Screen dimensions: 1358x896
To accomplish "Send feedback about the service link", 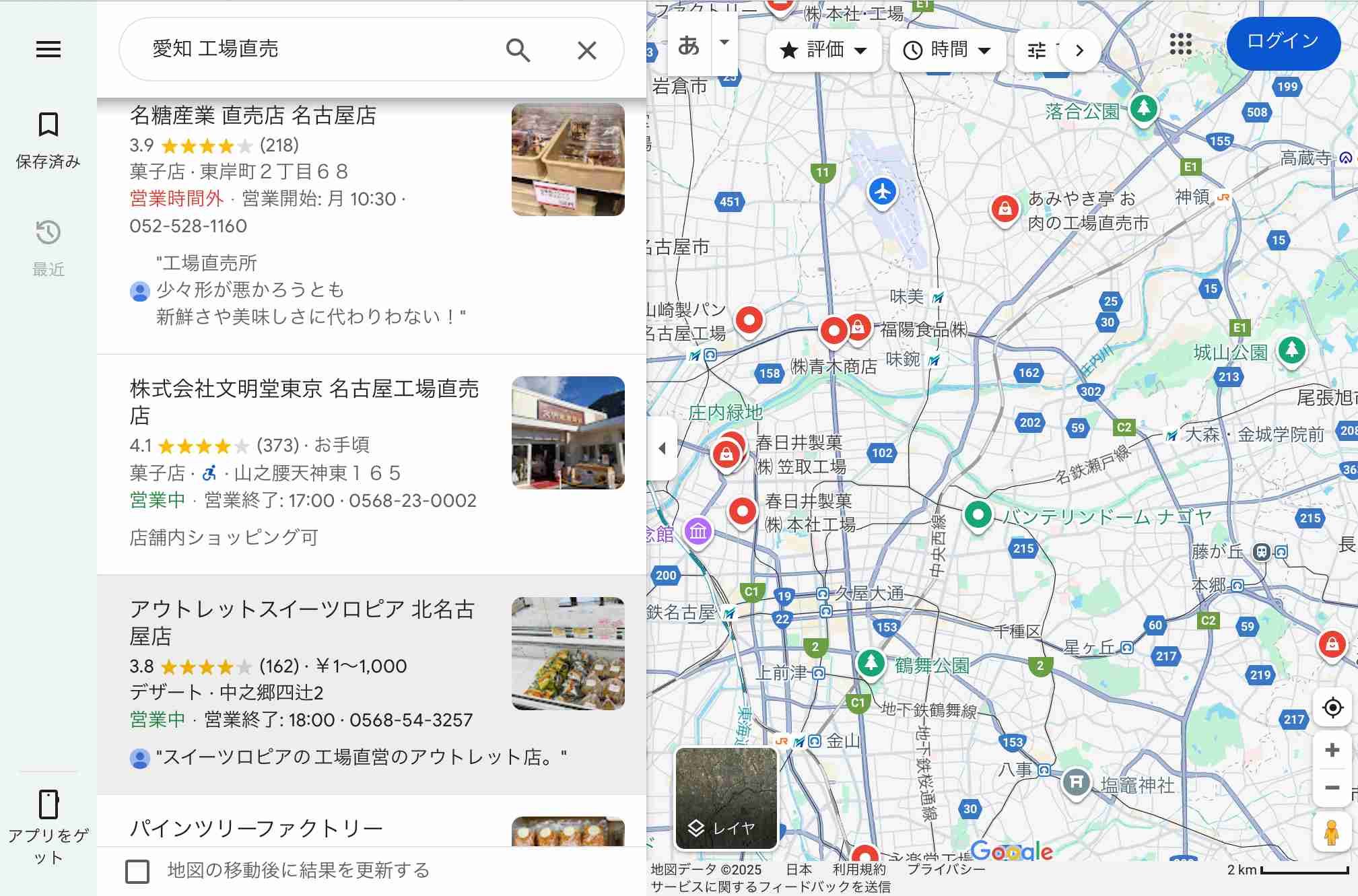I will pos(771,887).
